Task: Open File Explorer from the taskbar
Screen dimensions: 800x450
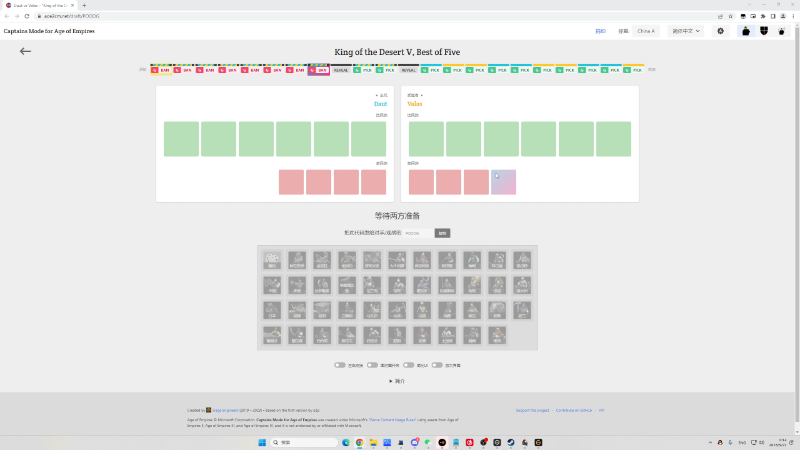Action: point(373,442)
